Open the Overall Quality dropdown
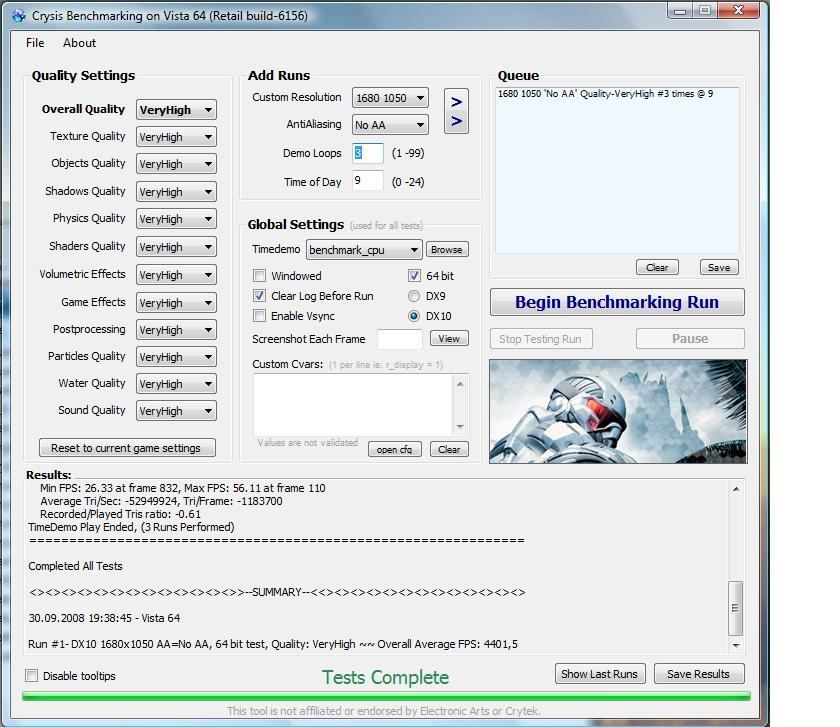The height and width of the screenshot is (727, 840). 176,110
